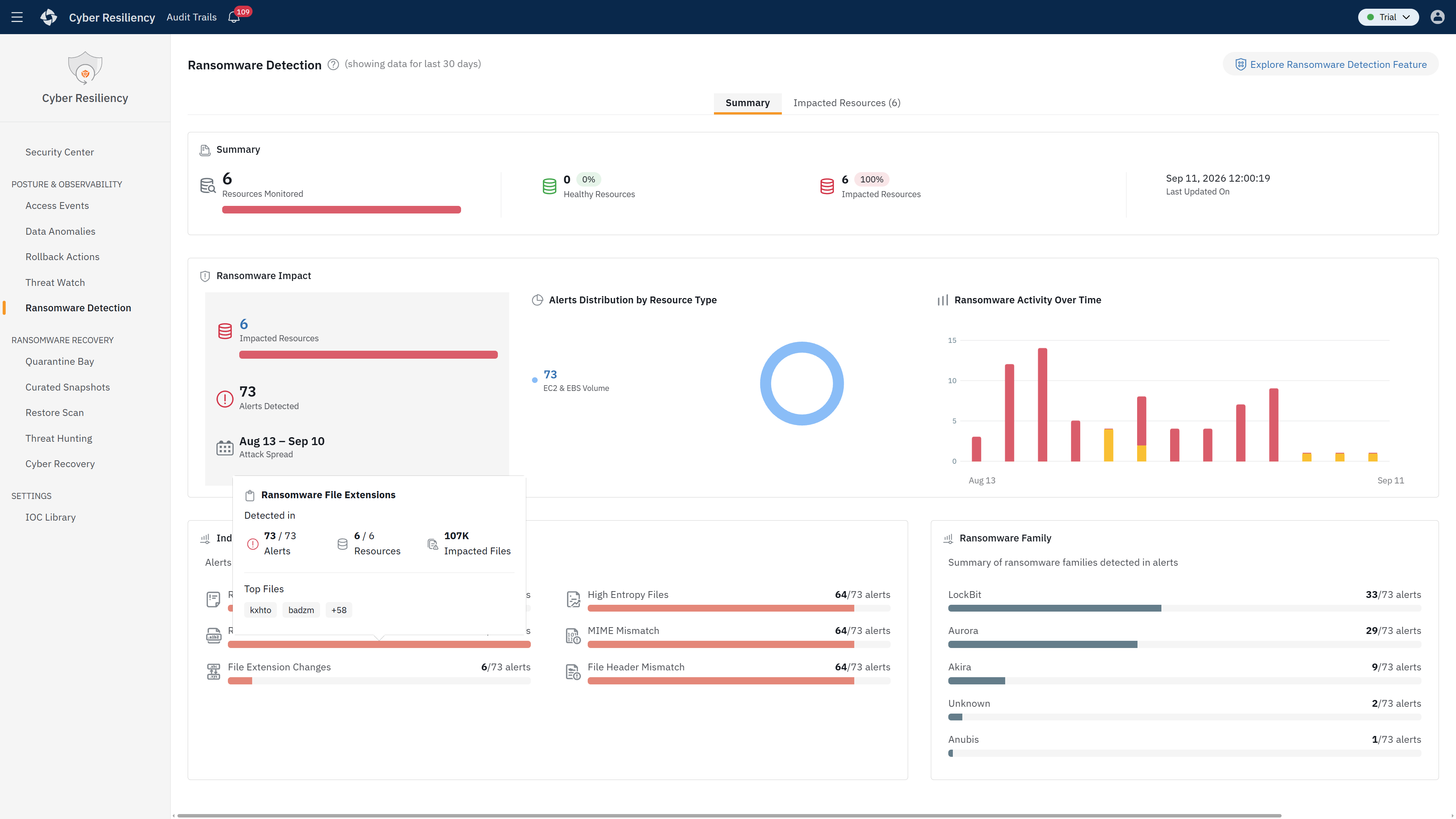Click the File Header Mismatch progress bar
Viewport: 1456px width, 819px height.
pyautogui.click(x=739, y=681)
